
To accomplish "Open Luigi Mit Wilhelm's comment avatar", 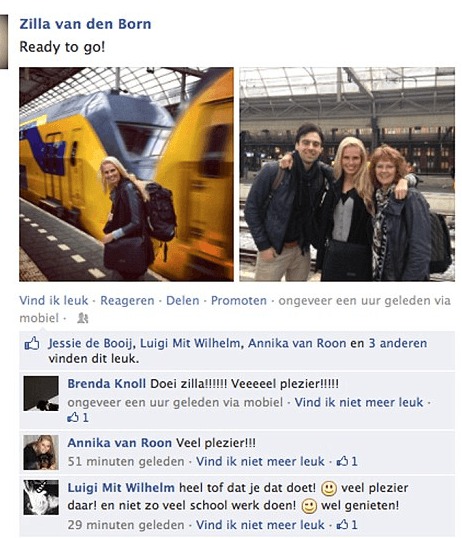I will [x=41, y=498].
